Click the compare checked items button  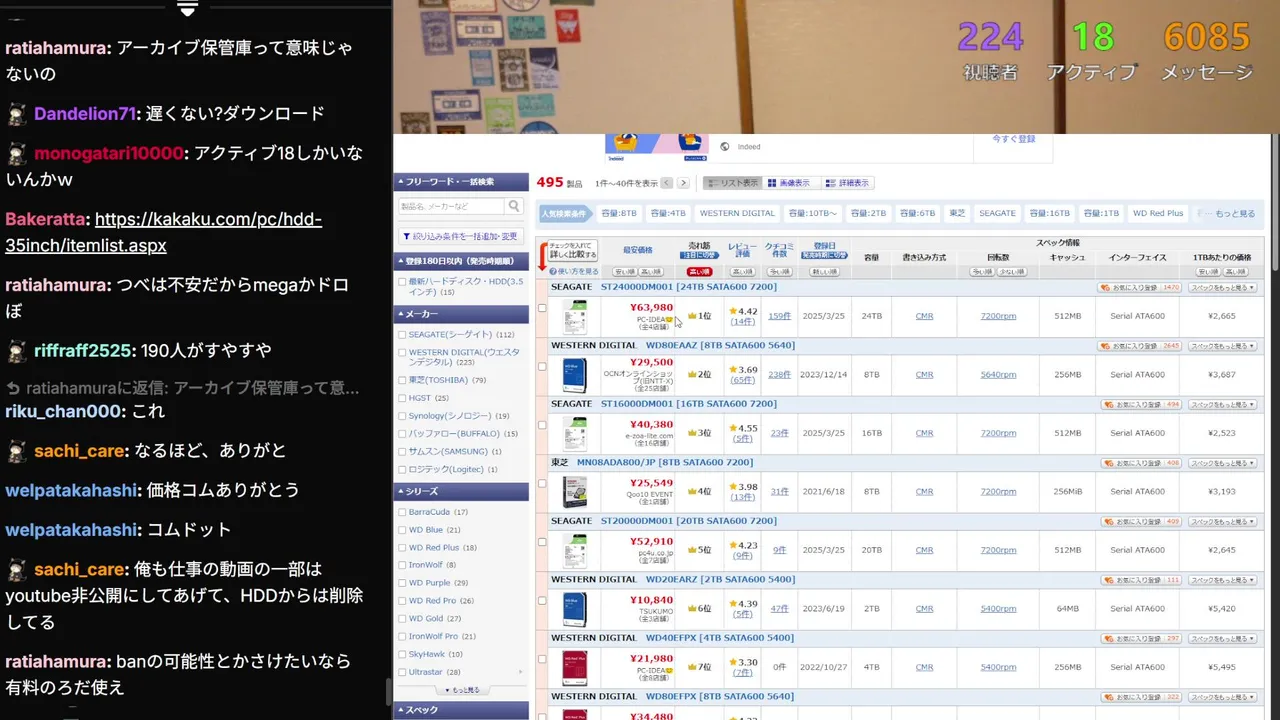[x=571, y=250]
